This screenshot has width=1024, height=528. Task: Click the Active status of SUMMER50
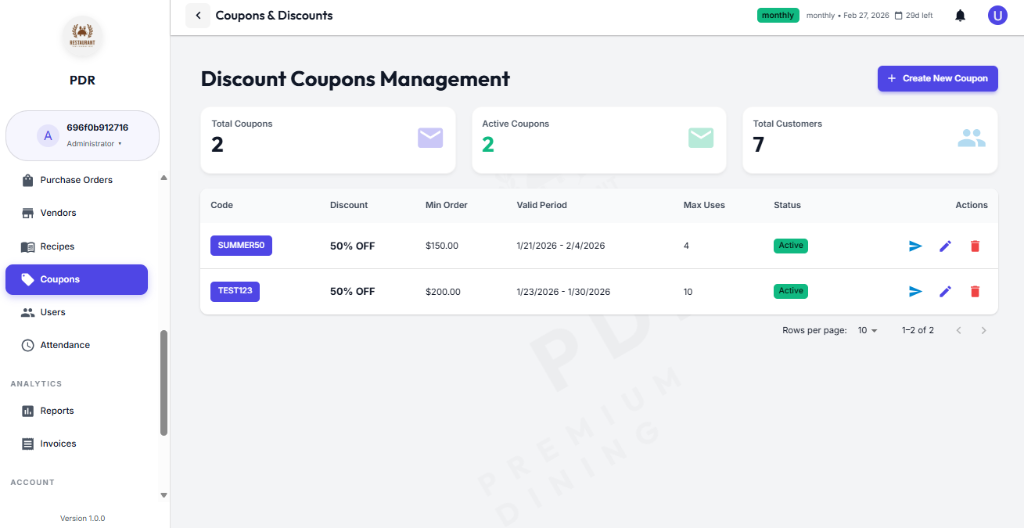[x=791, y=246]
